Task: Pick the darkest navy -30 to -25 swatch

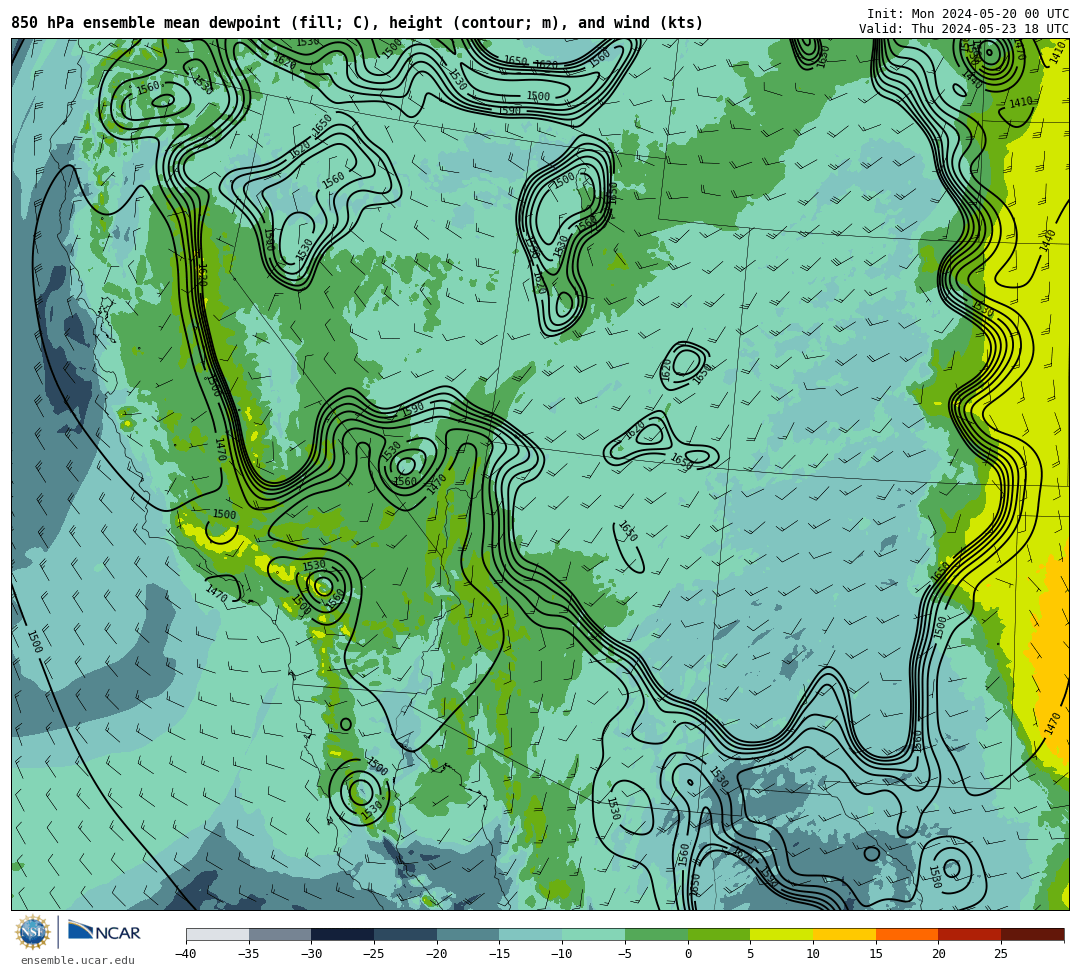Action: [x=342, y=934]
